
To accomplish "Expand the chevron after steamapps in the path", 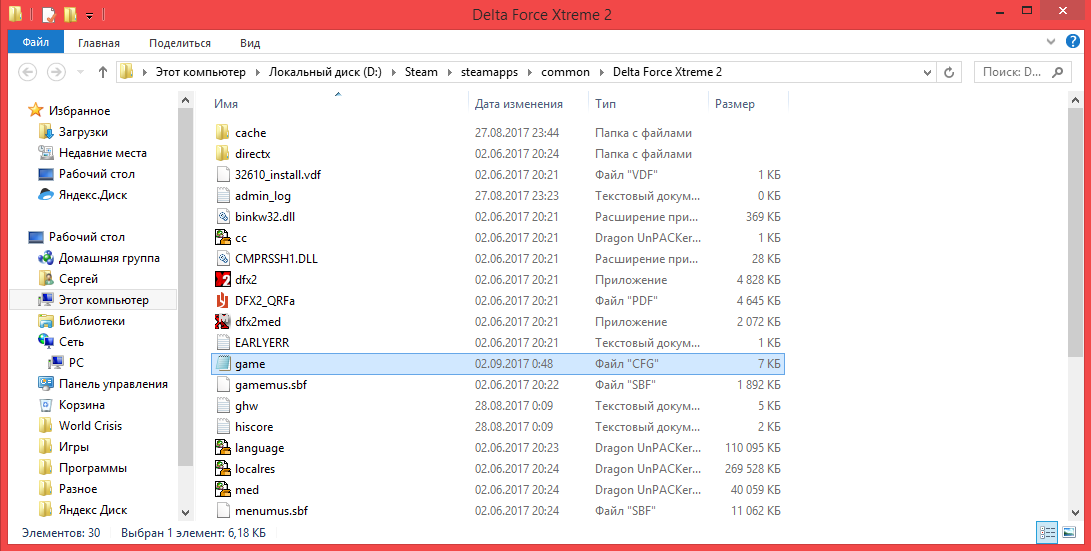I will click(531, 72).
